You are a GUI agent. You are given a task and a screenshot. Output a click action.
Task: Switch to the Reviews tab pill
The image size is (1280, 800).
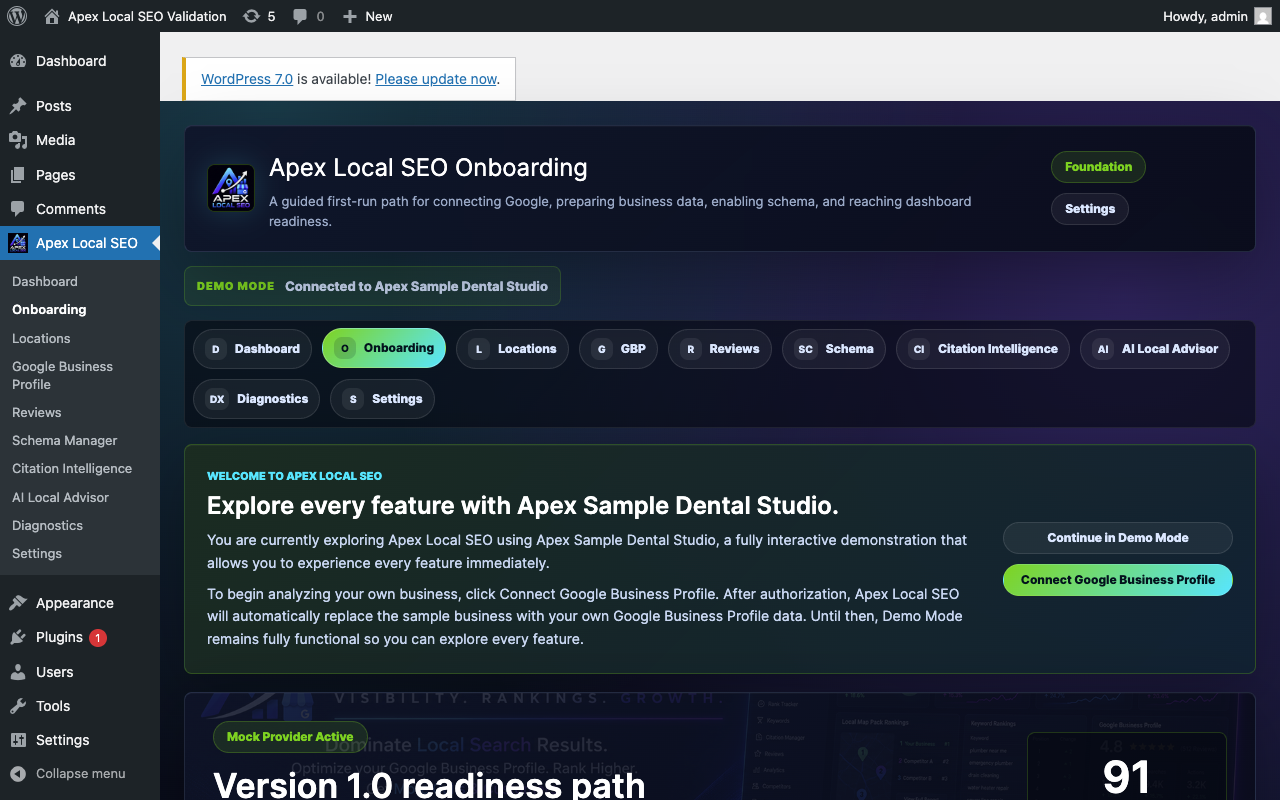[x=720, y=349]
